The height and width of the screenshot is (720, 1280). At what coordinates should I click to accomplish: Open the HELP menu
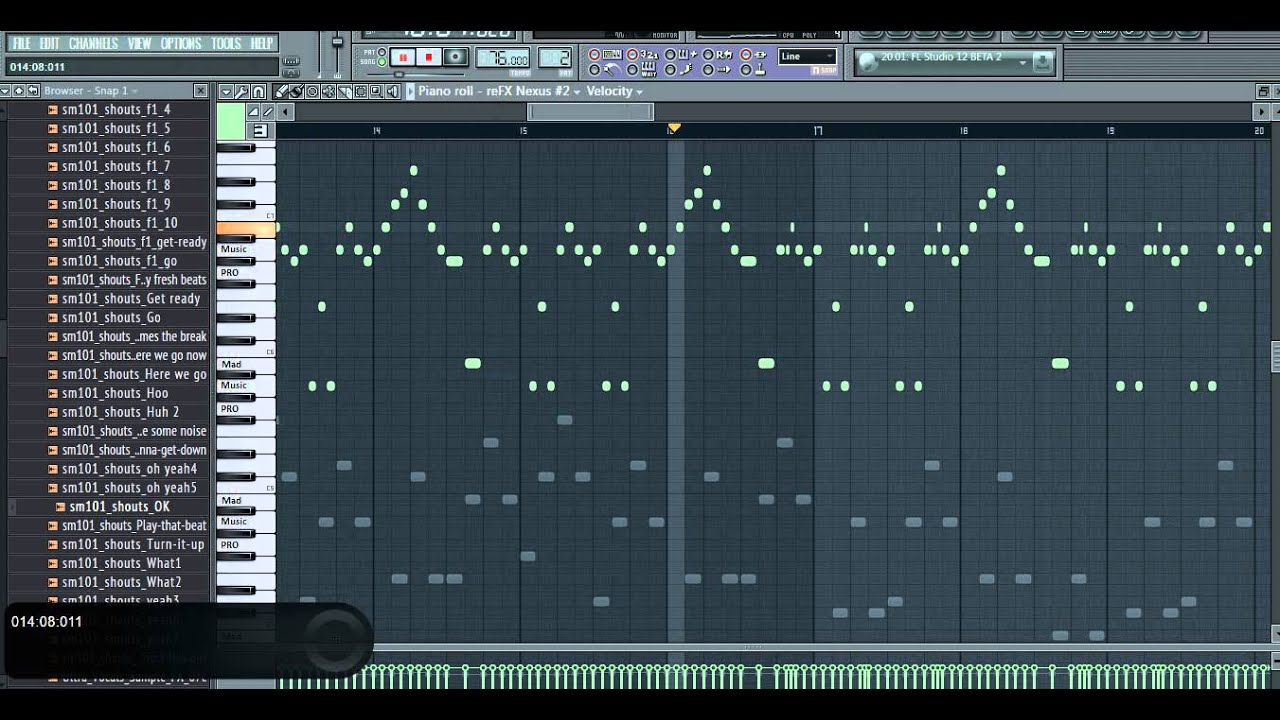pyautogui.click(x=262, y=43)
